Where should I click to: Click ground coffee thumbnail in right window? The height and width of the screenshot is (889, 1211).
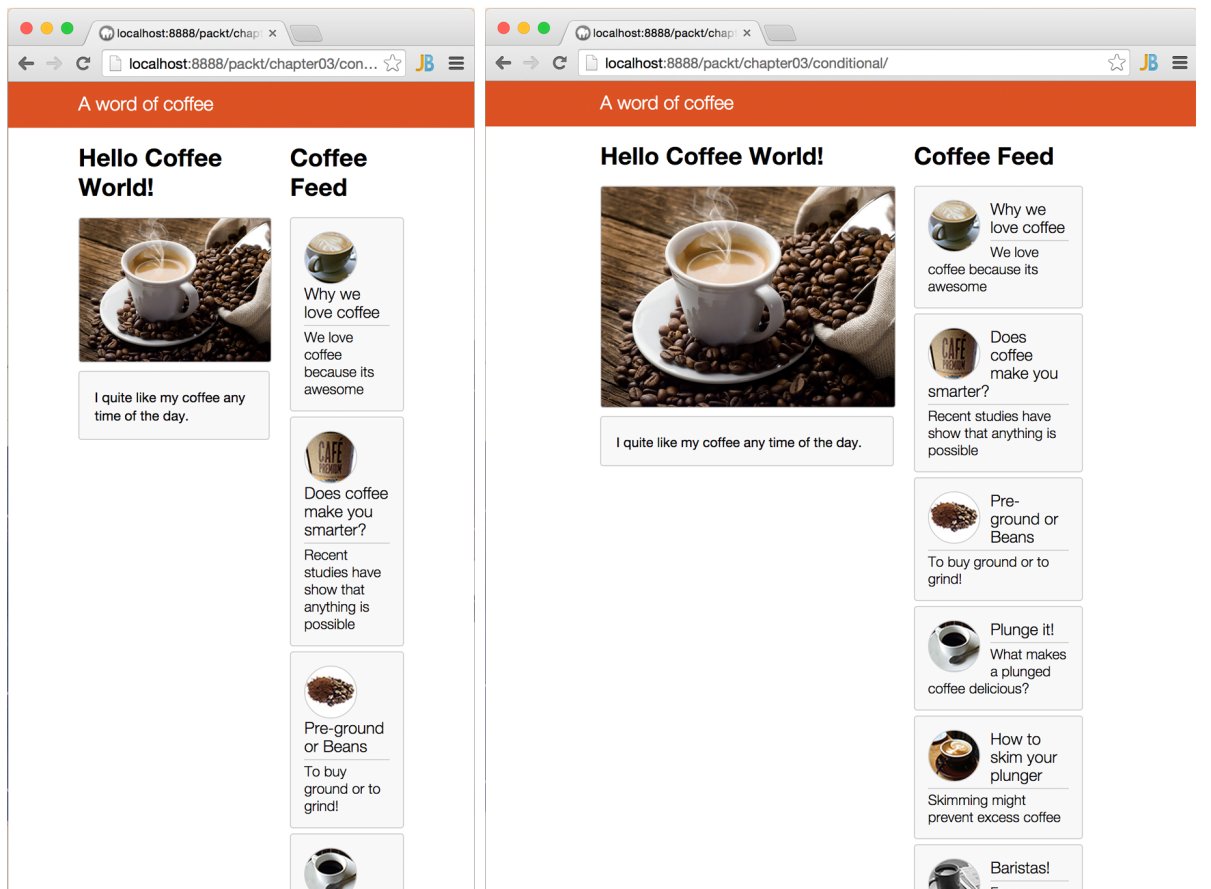[x=954, y=517]
